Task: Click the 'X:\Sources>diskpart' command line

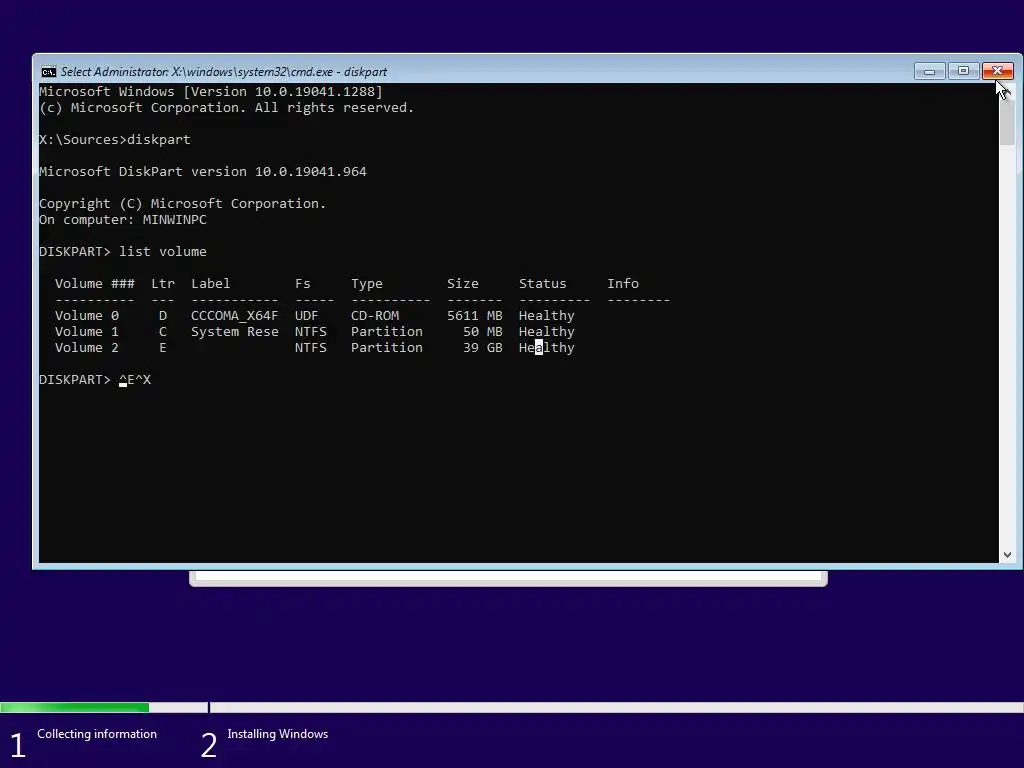Action: coord(115,139)
